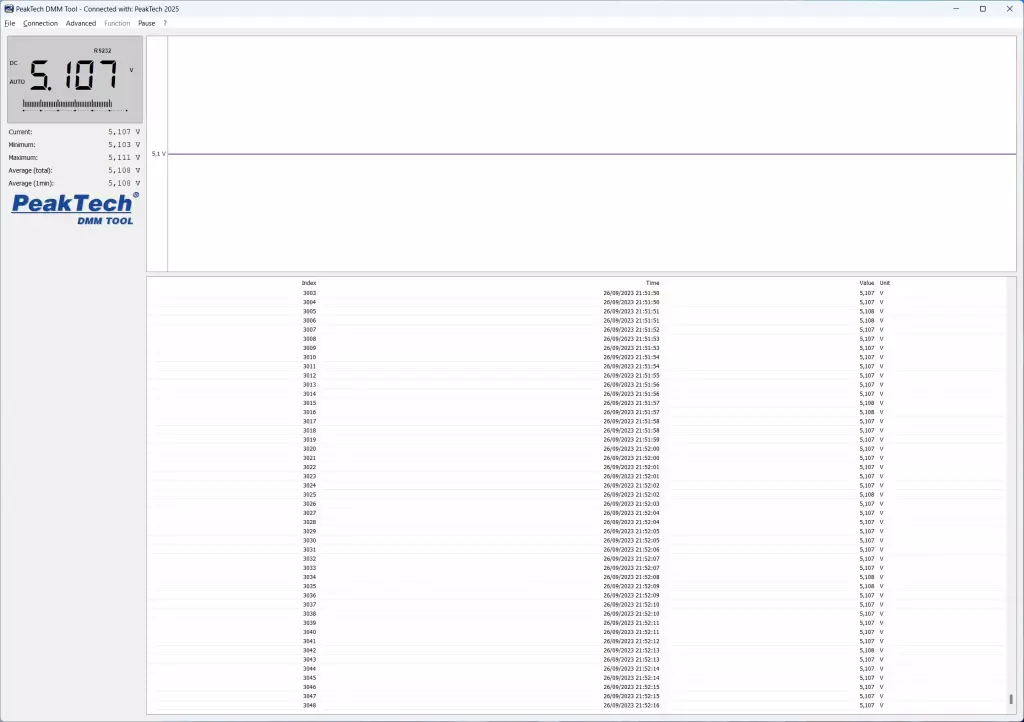Click the Average (1min): label
The width and height of the screenshot is (1024, 722).
tap(31, 183)
